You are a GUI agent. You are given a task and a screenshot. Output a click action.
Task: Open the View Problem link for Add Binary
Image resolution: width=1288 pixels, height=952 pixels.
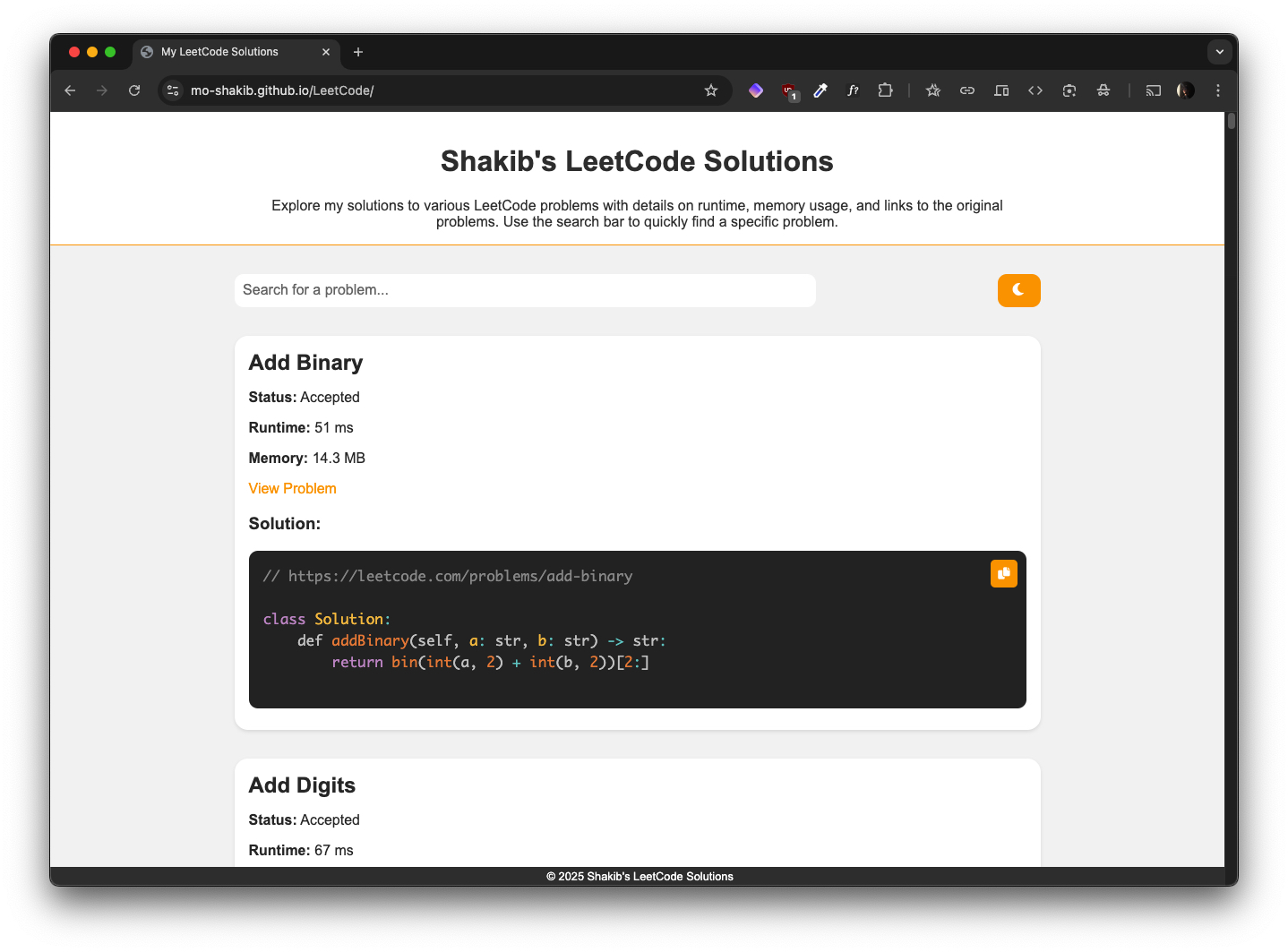pos(292,488)
